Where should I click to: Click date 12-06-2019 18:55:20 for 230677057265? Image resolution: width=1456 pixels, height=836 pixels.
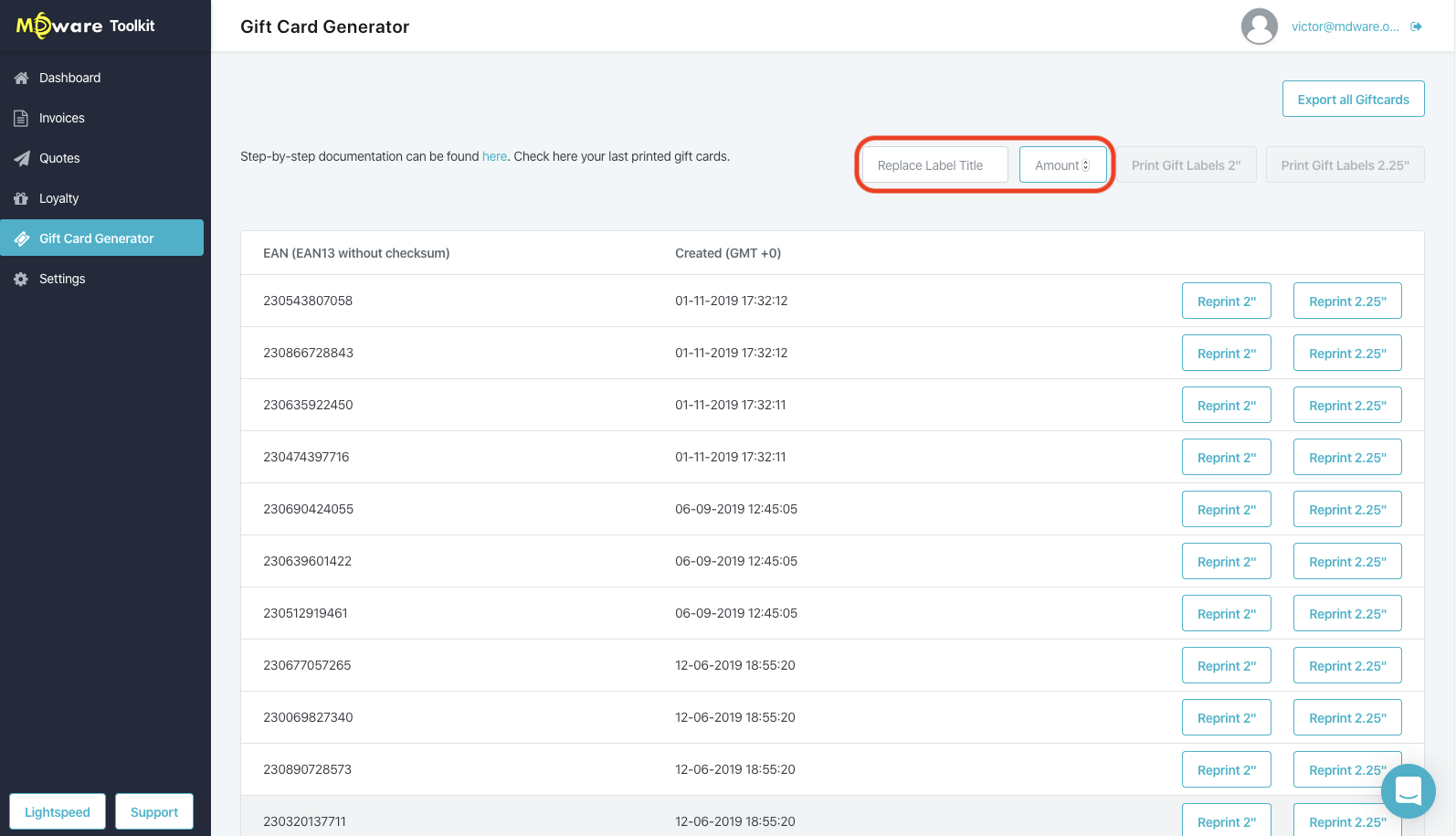click(735, 665)
